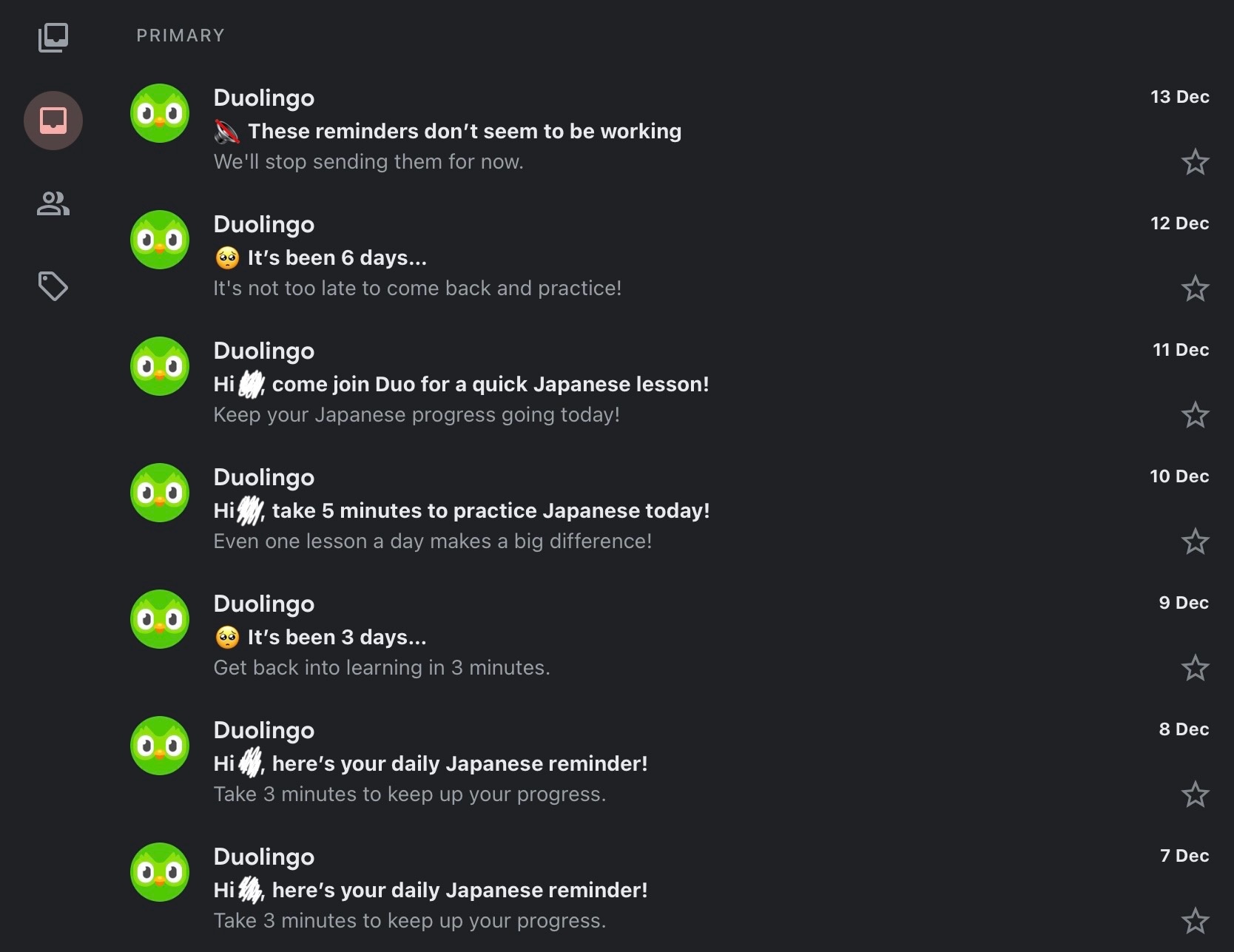This screenshot has height=952, width=1234.
Task: Star the 8 Dec Duolingo email
Action: pyautogui.click(x=1195, y=794)
